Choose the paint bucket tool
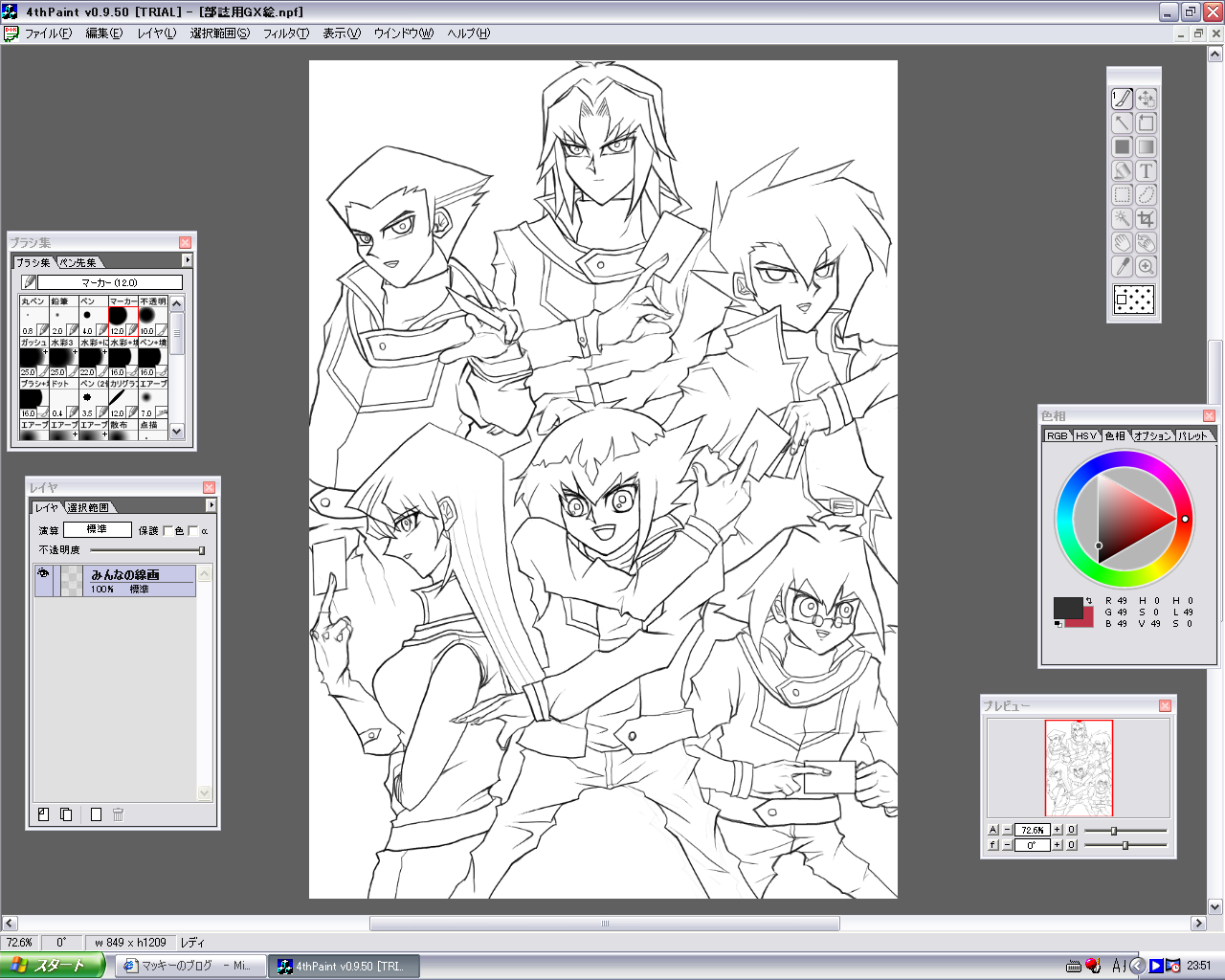 [x=1123, y=170]
